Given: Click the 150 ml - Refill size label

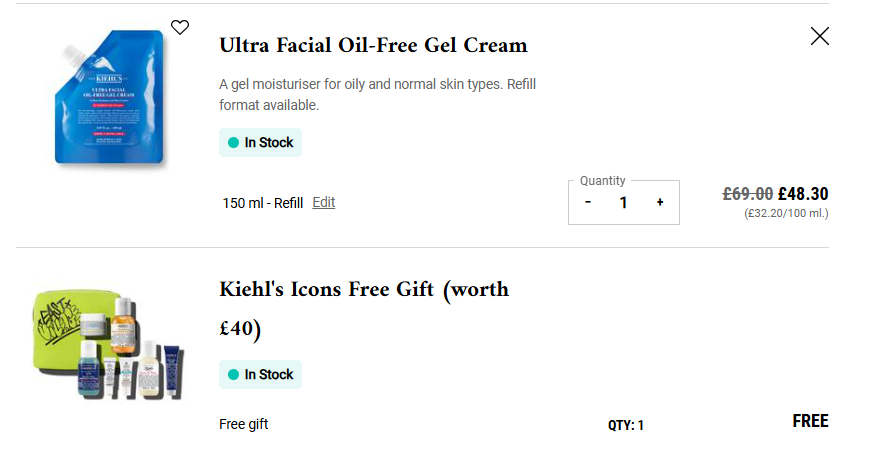Looking at the screenshot, I should (263, 203).
